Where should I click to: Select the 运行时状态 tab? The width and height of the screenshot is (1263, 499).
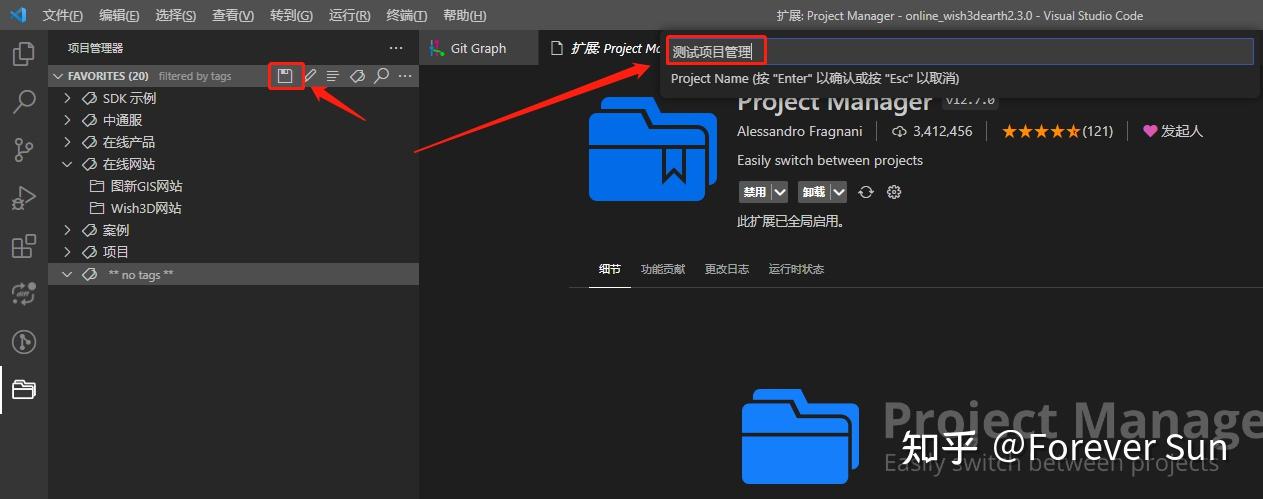[796, 269]
